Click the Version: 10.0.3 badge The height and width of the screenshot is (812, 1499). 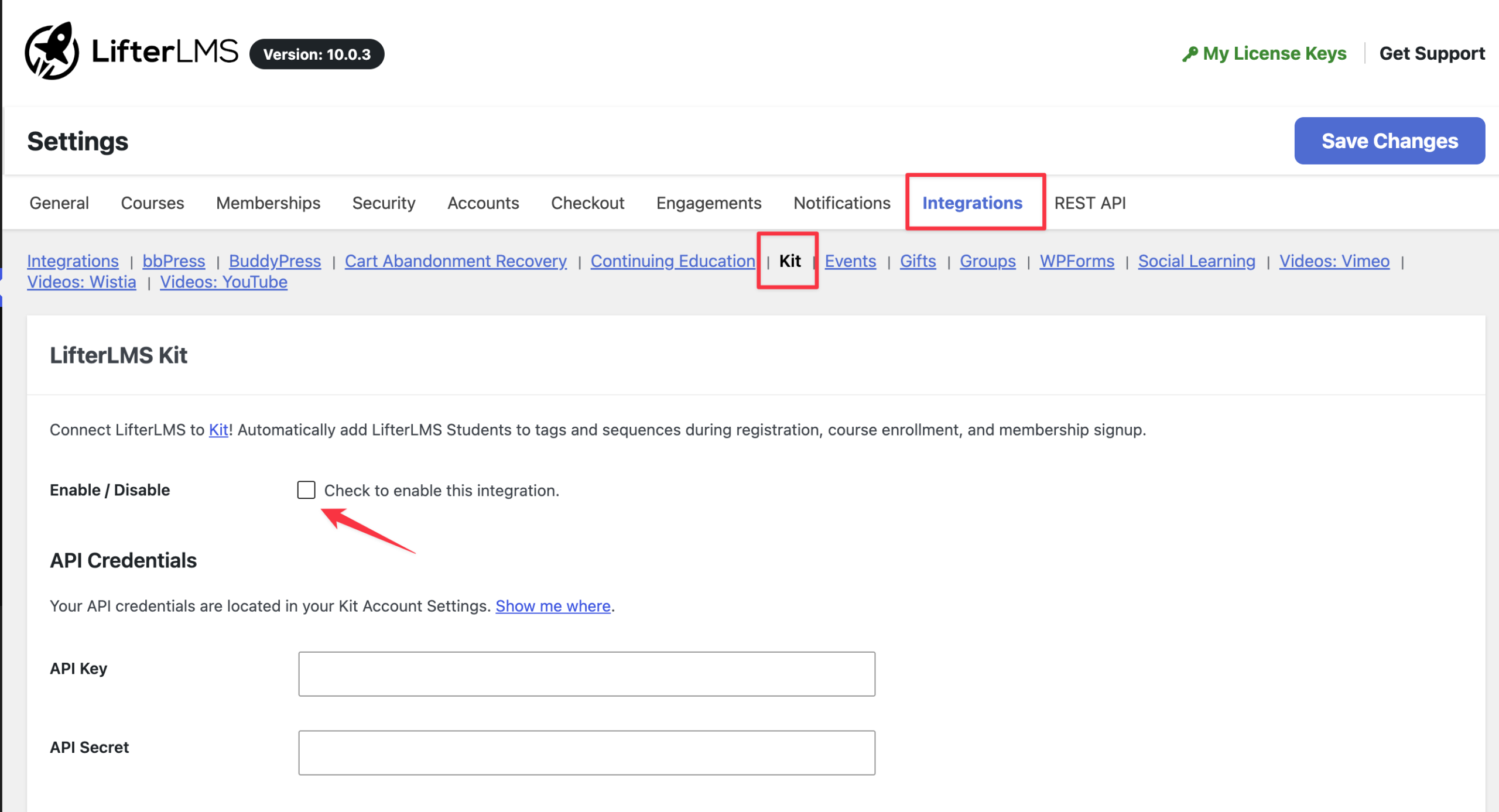[317, 54]
